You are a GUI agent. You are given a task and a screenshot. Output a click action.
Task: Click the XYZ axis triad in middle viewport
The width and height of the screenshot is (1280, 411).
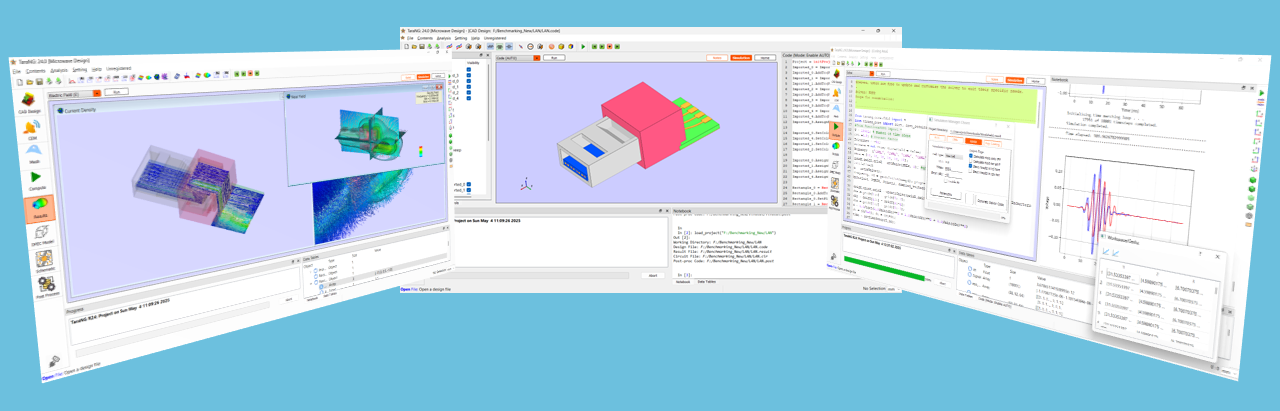(524, 183)
